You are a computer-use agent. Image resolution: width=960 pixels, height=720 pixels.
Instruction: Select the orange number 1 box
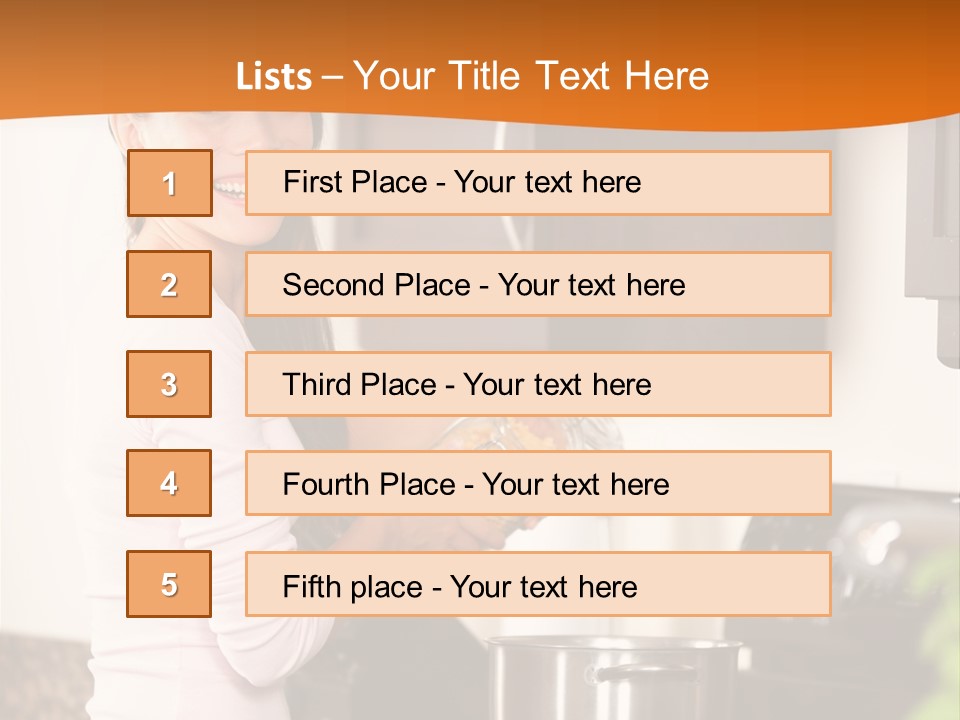click(170, 183)
